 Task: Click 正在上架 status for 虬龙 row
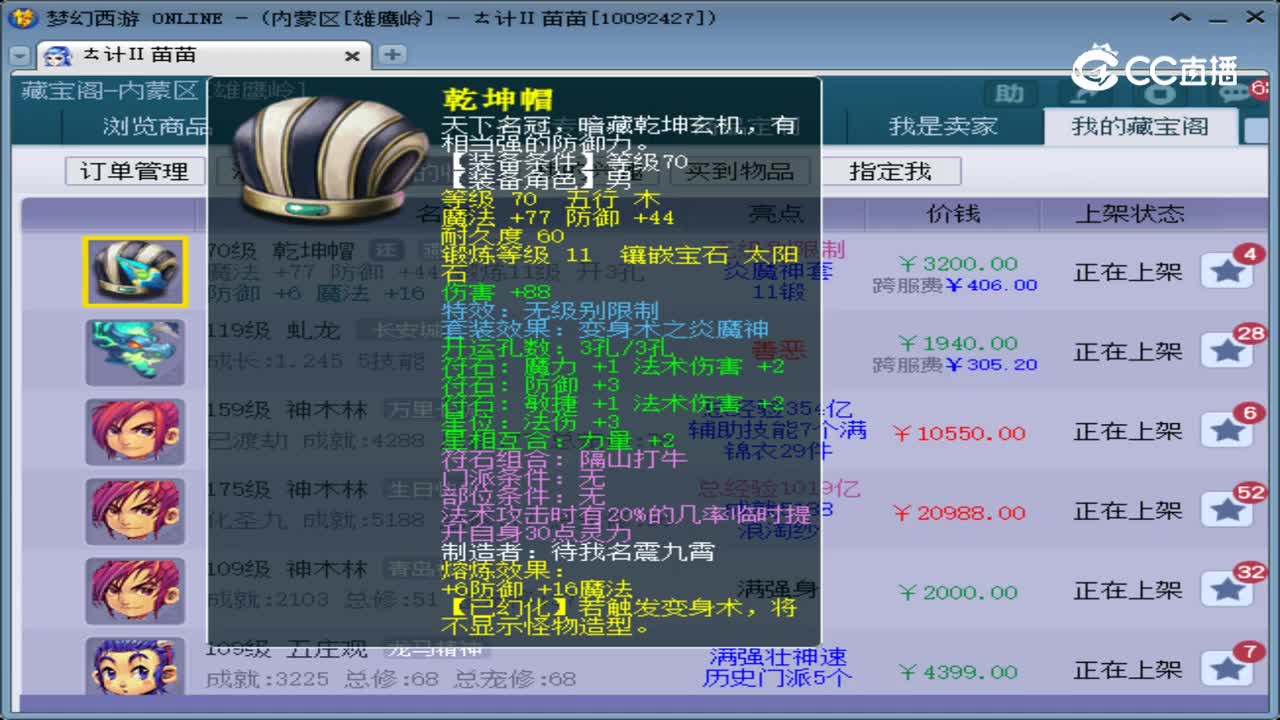coord(1128,351)
